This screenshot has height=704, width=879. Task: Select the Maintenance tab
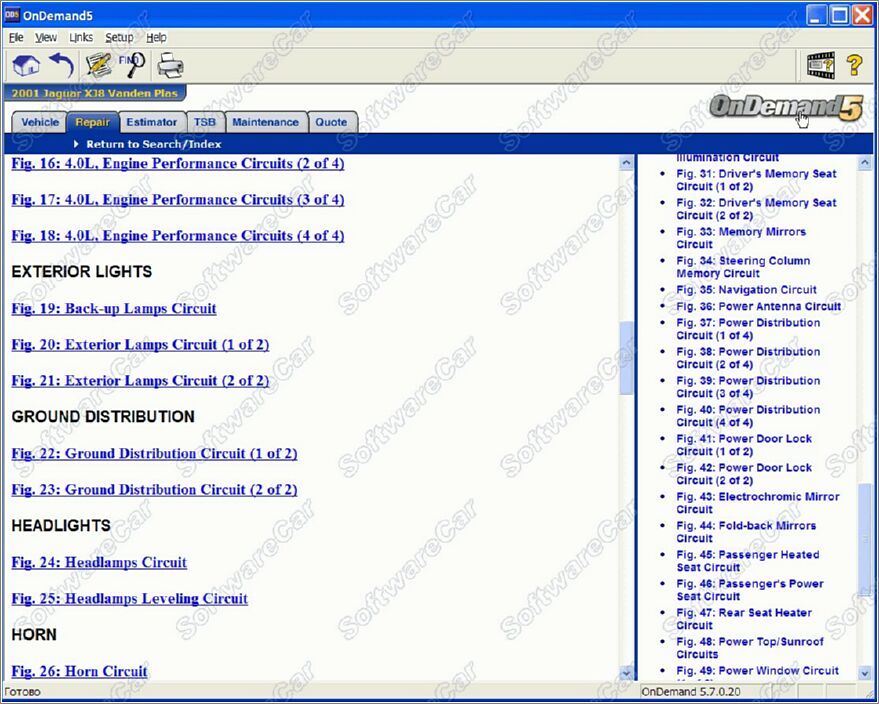(265, 122)
